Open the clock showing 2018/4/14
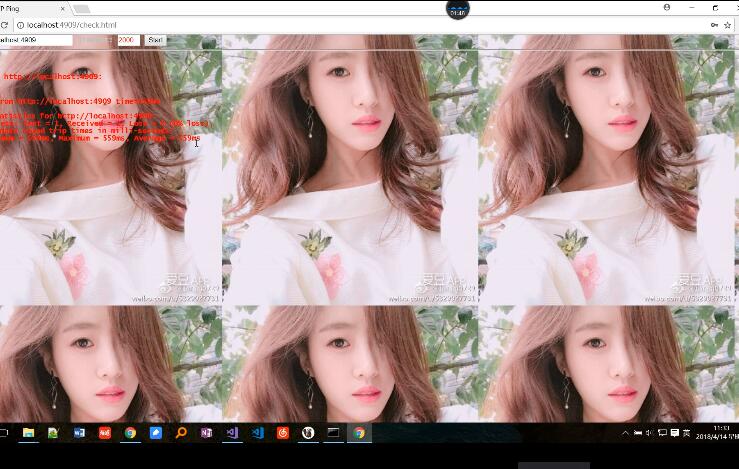Screen dimensions: 739x469 717,433
